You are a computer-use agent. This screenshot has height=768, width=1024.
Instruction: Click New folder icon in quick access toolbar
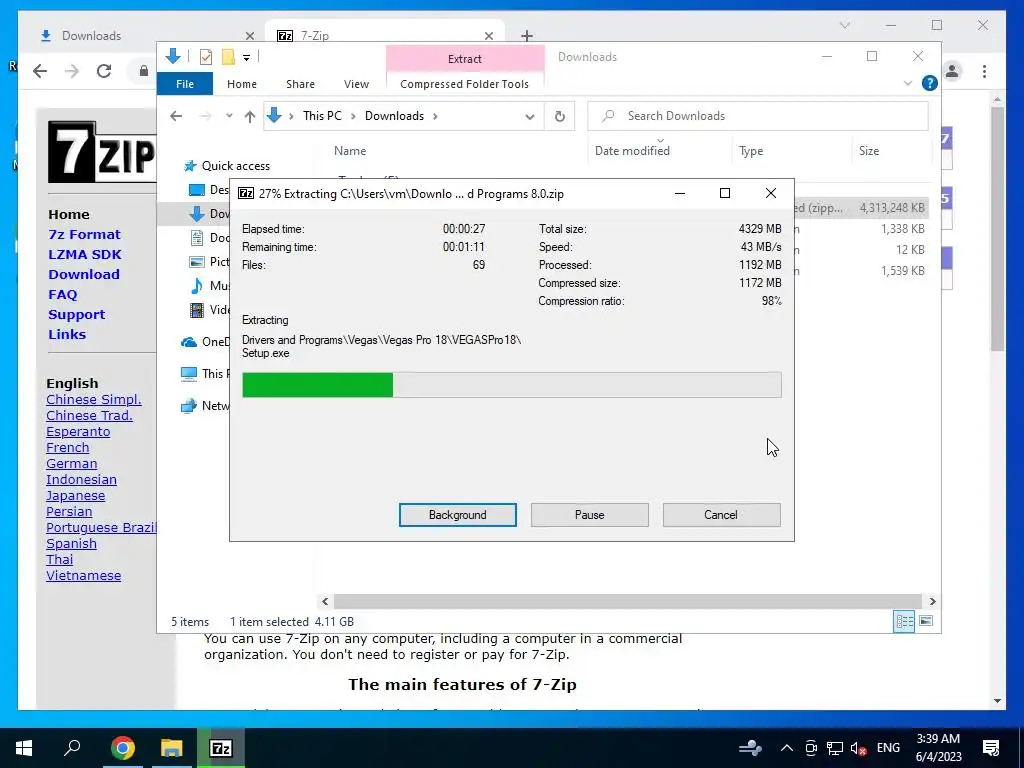click(228, 57)
